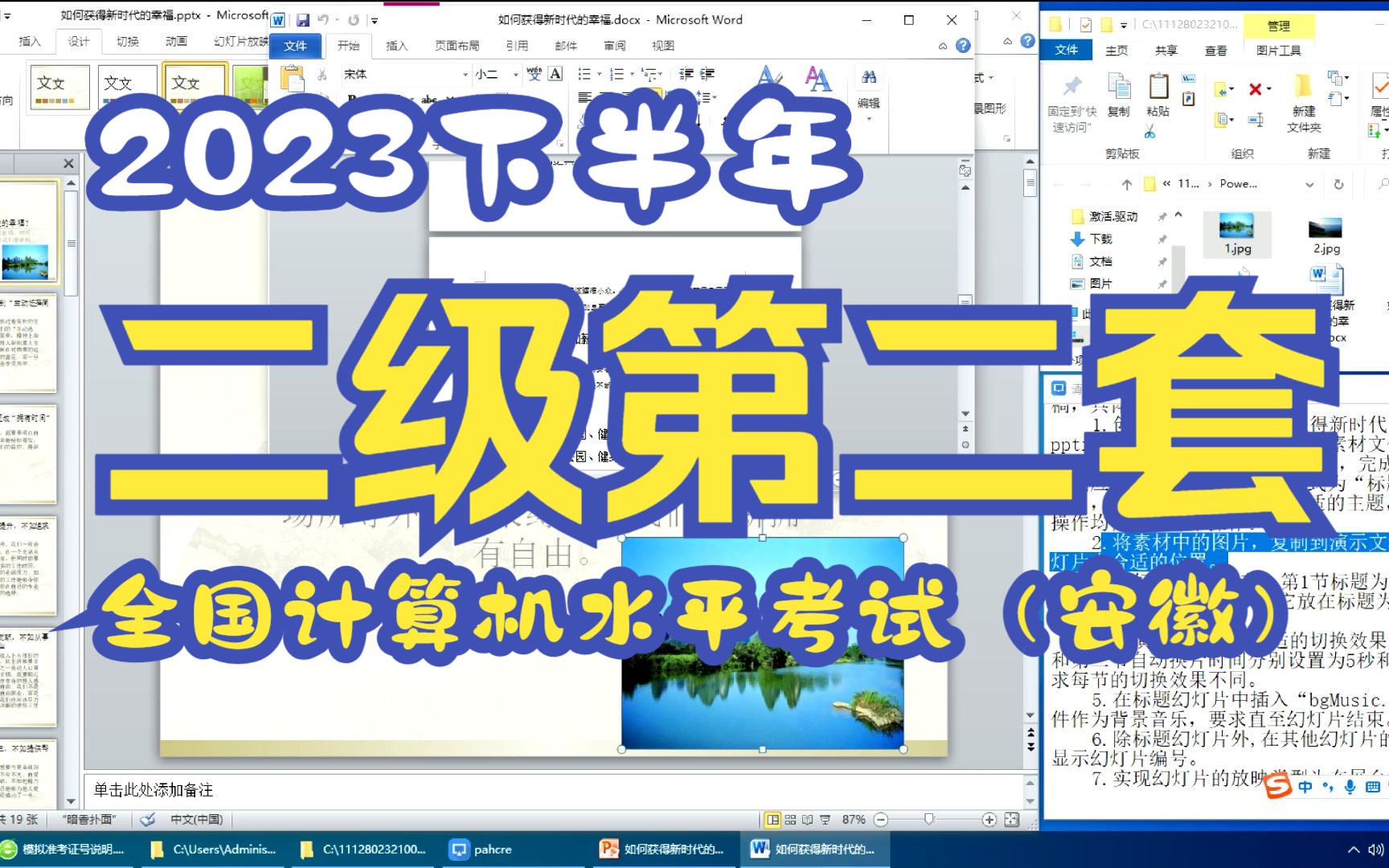
Task: Pin to quick access in Explorer
Action: pos(1072,103)
